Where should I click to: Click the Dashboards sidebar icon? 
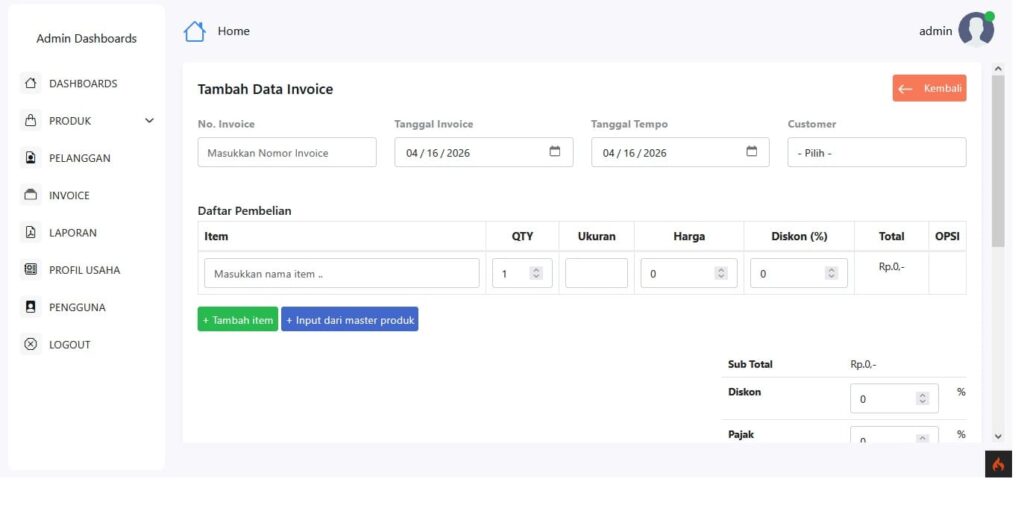[30, 83]
